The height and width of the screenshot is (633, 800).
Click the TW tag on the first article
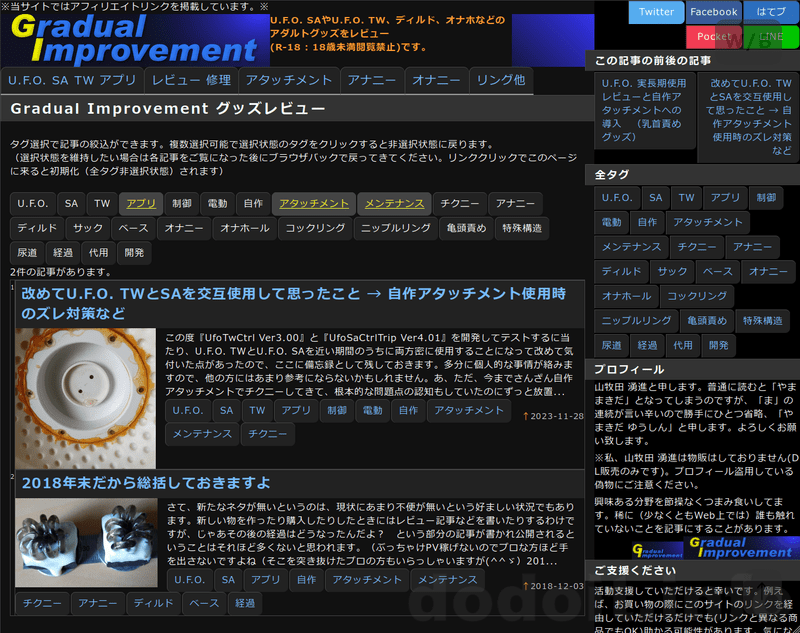click(x=257, y=411)
